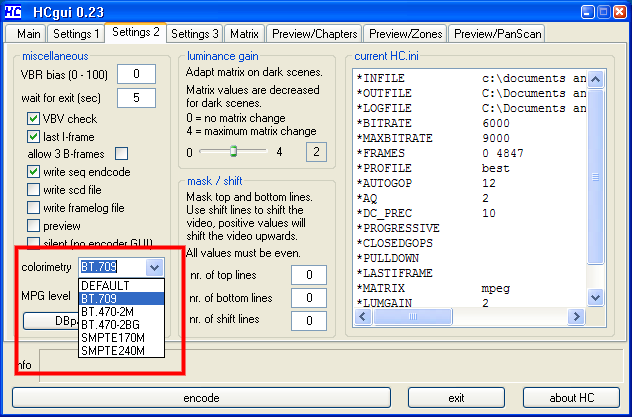The image size is (632, 417).
Task: Enable the preview checkbox
Action: click(x=33, y=226)
